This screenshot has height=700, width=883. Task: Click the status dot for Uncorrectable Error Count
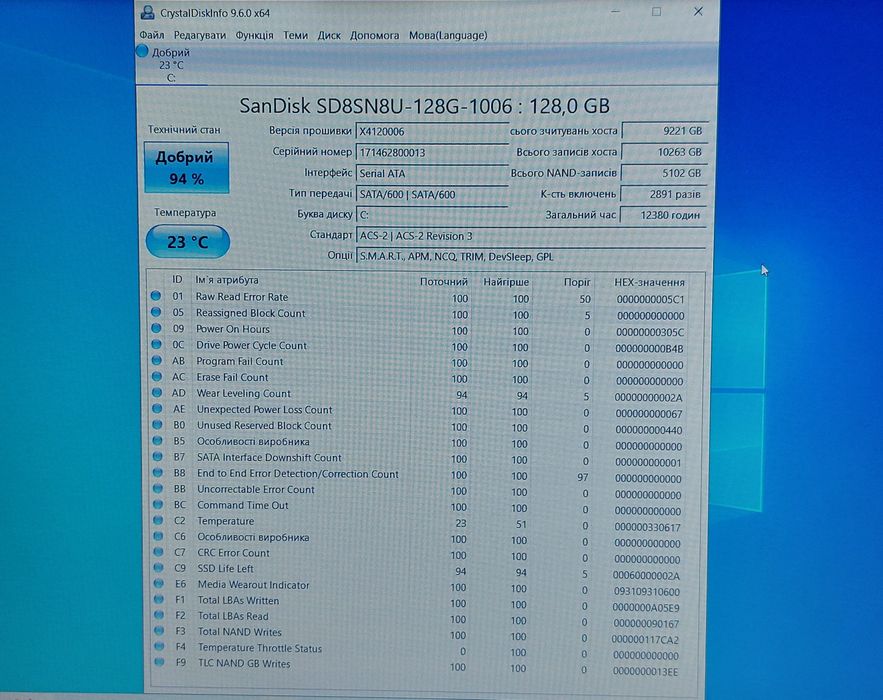pyautogui.click(x=158, y=488)
